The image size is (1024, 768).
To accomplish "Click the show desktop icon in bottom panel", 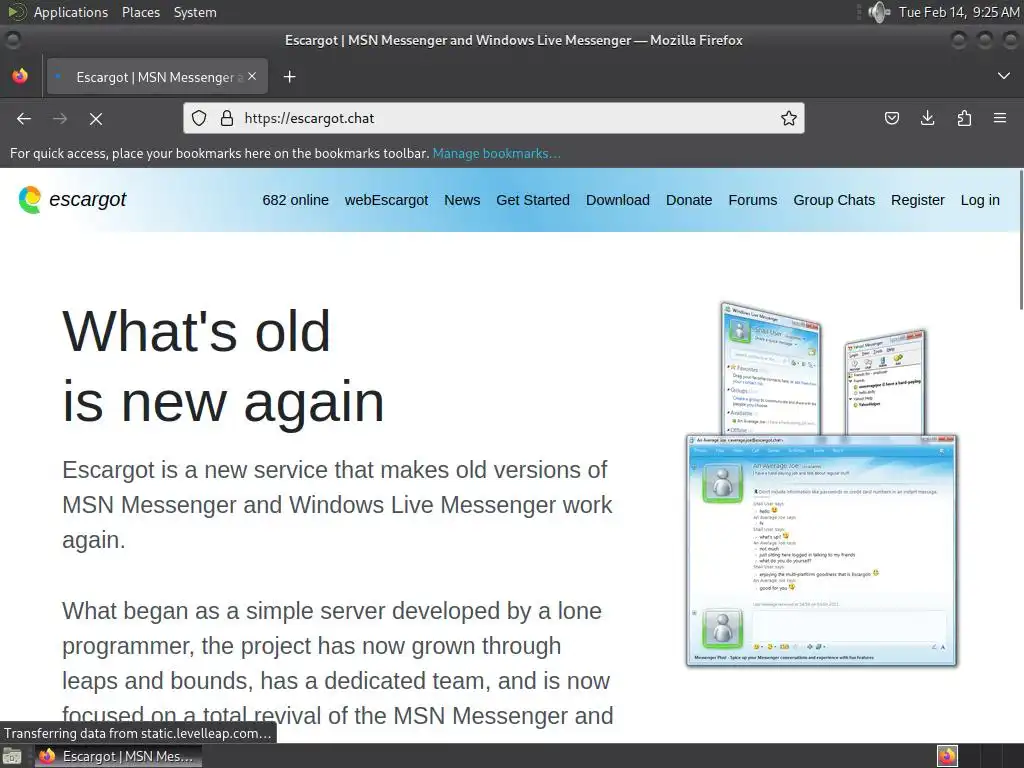I will pyautogui.click(x=12, y=756).
